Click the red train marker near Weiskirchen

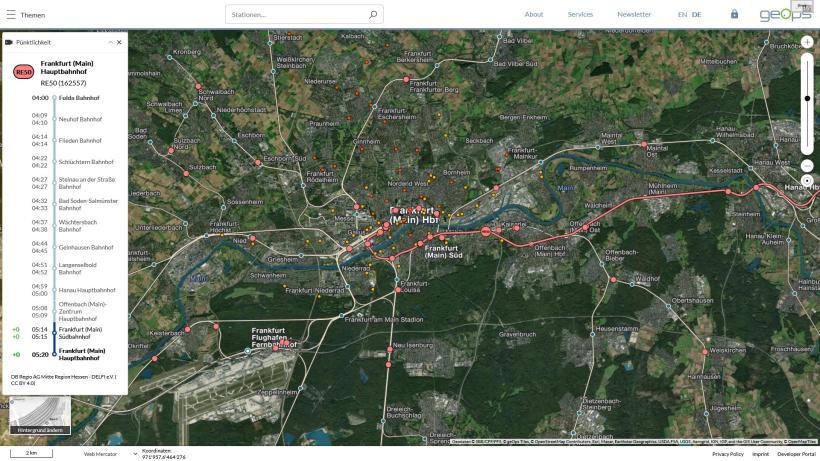705,352
